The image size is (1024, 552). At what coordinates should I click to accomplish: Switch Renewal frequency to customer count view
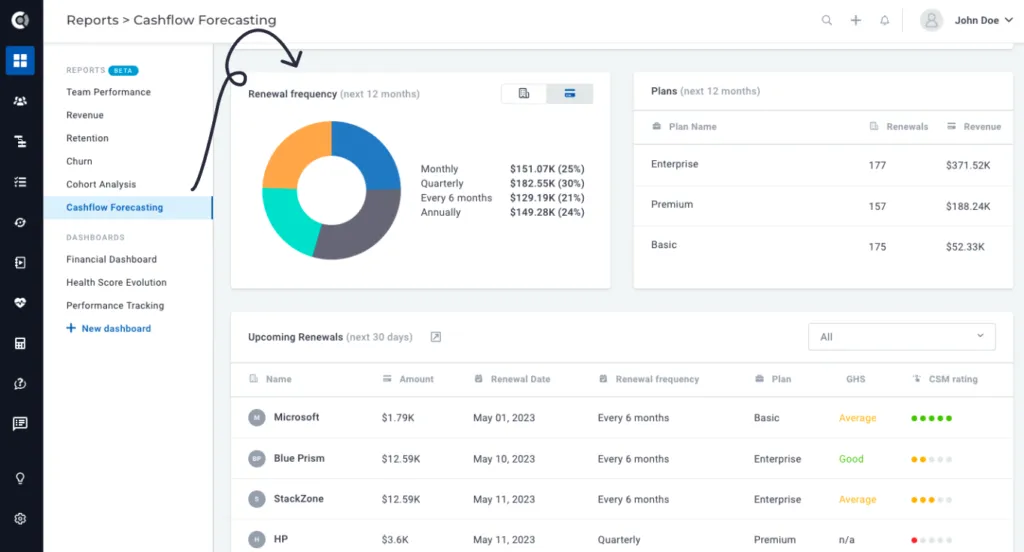tap(524, 94)
